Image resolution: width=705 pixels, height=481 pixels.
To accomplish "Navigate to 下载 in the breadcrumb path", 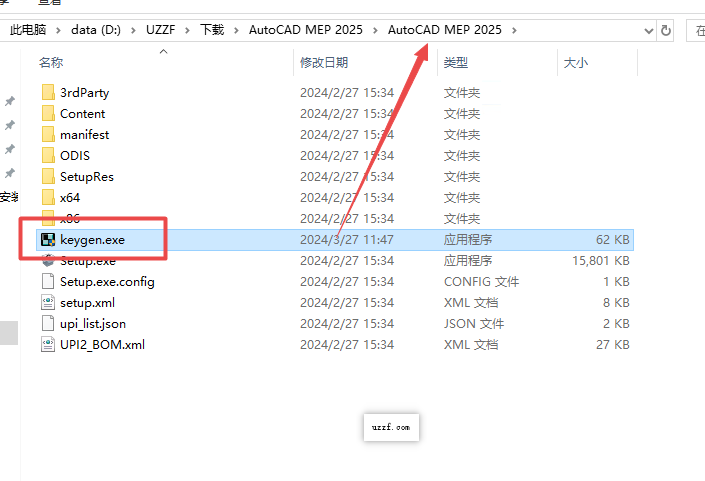I will (211, 30).
